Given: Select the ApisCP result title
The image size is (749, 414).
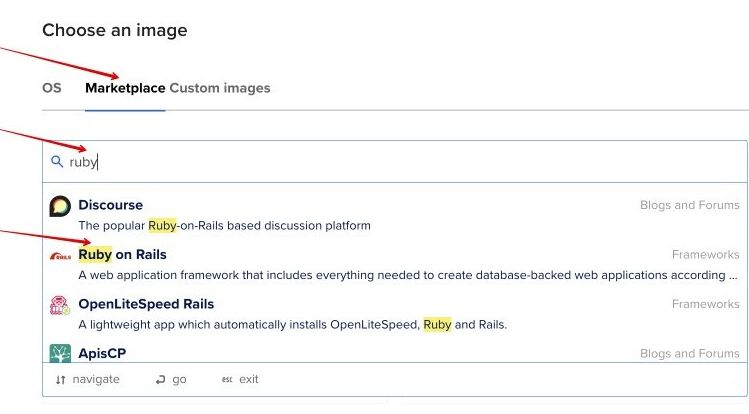Looking at the screenshot, I should pos(102,353).
